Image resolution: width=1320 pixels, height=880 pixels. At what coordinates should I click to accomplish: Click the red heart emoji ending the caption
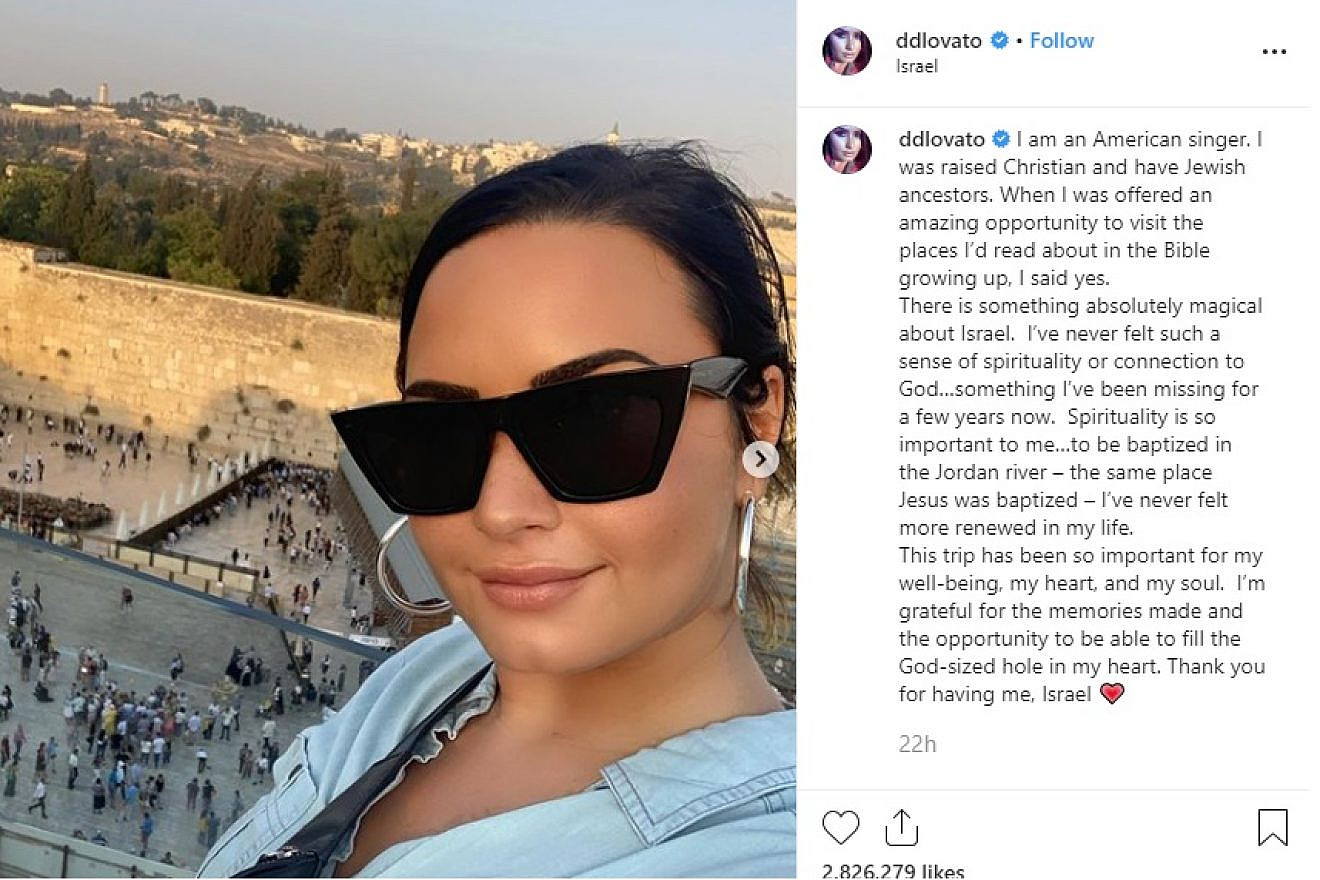point(1111,693)
